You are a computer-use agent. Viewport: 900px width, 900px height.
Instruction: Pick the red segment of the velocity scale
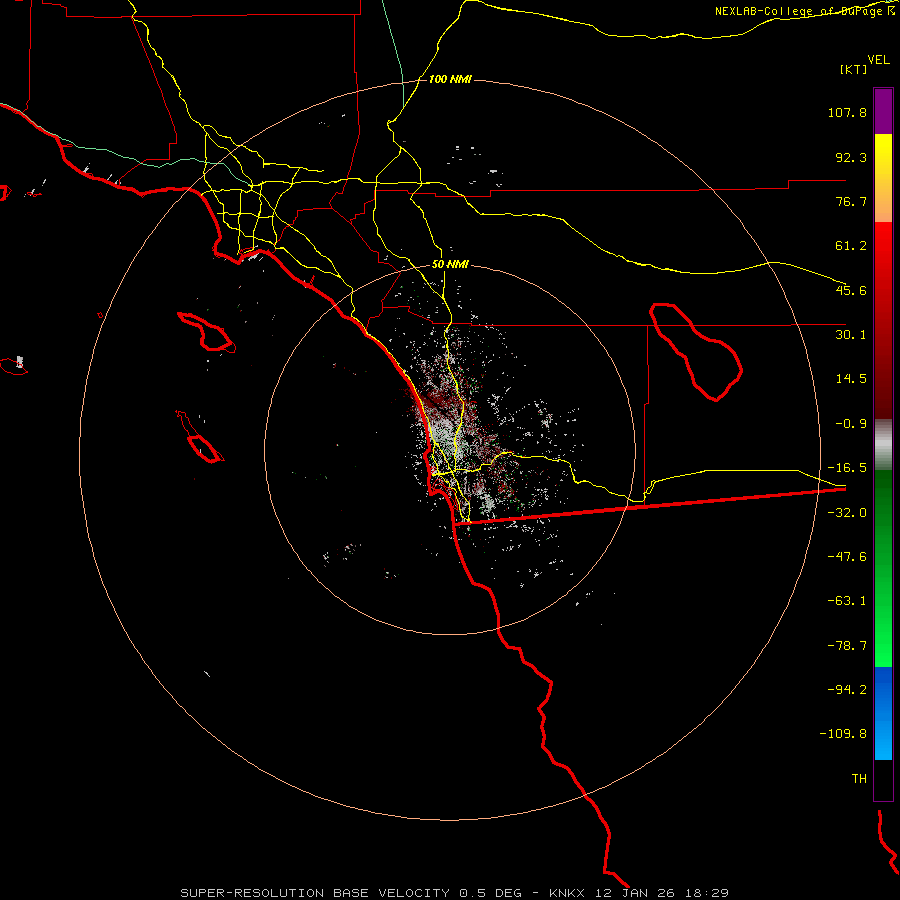click(x=883, y=320)
